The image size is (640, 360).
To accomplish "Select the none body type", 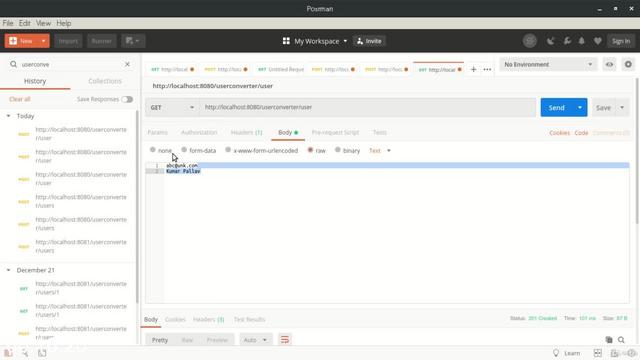I will [153, 150].
